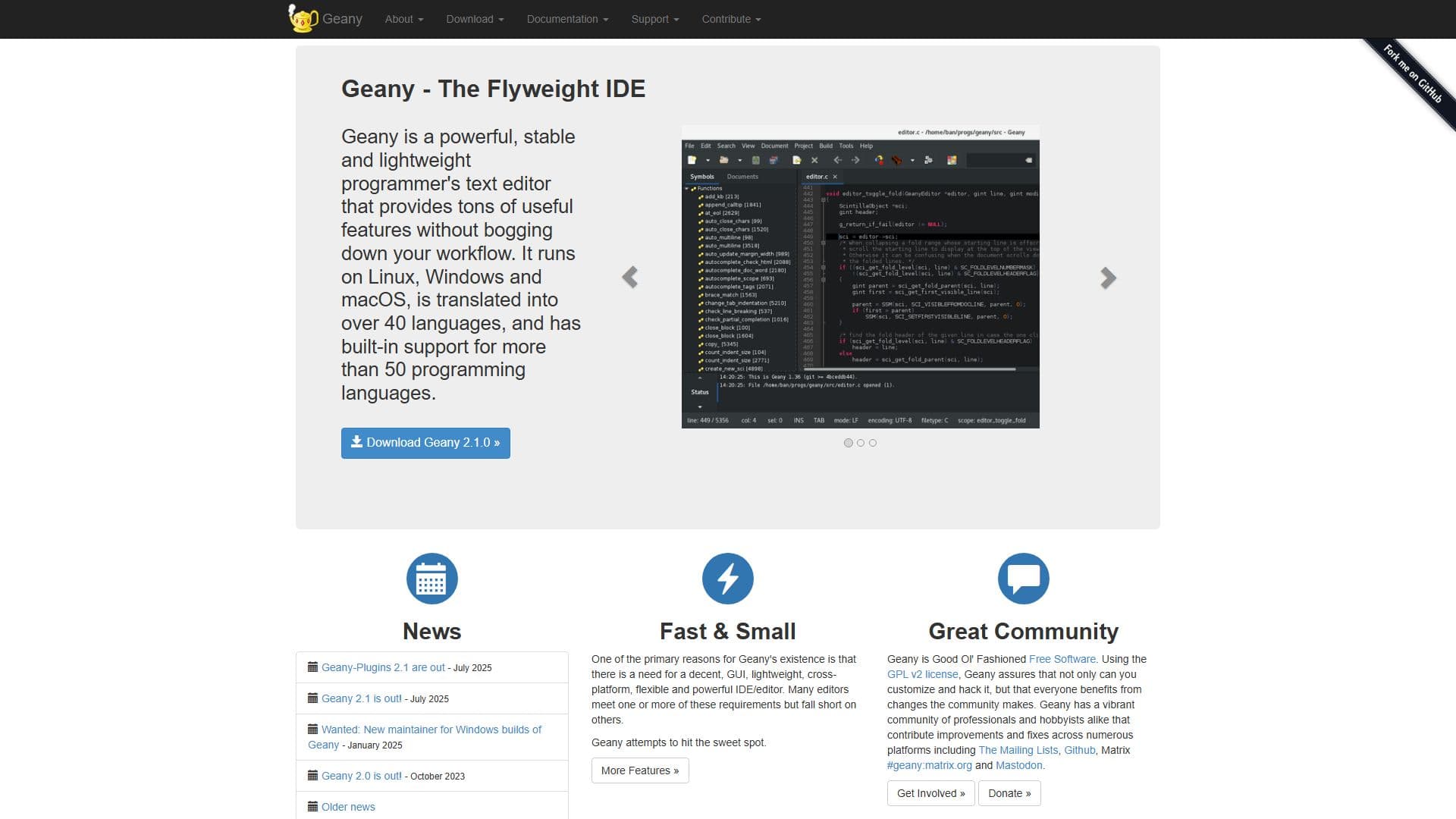
Task: Click the Geany brand name link
Action: [x=342, y=19]
